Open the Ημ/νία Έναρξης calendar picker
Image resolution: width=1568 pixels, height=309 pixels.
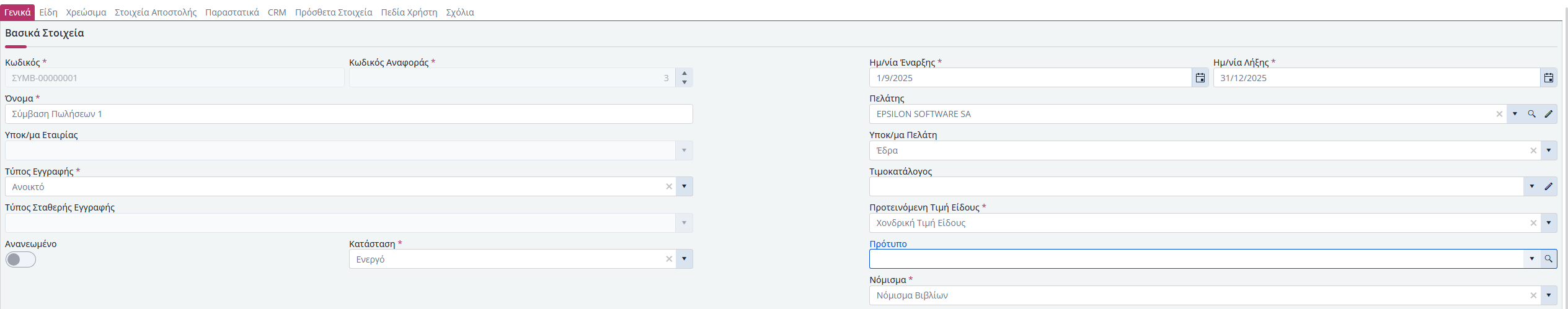click(x=1200, y=78)
